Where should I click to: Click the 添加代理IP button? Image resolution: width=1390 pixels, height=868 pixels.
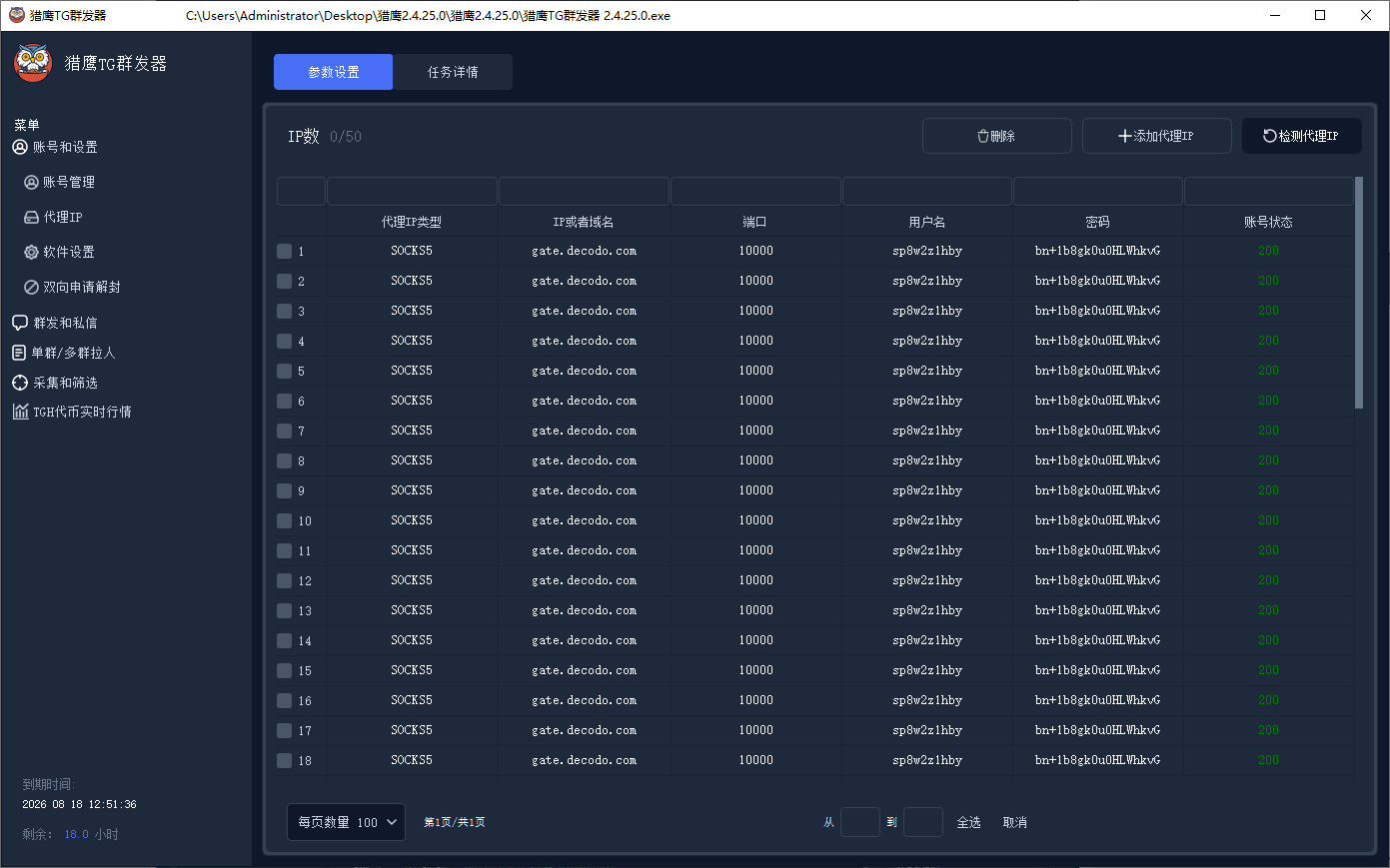1157,136
